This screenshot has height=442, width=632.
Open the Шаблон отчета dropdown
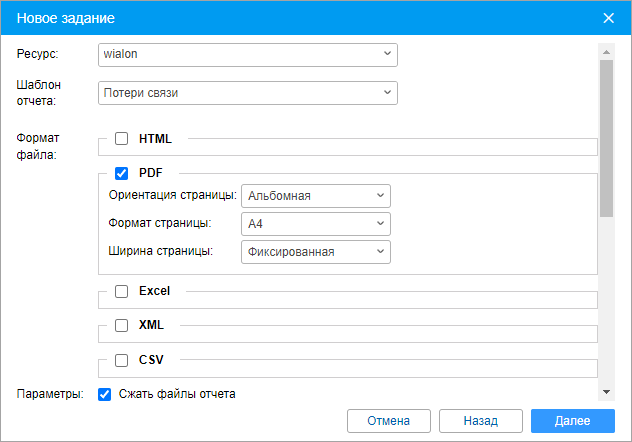click(248, 93)
